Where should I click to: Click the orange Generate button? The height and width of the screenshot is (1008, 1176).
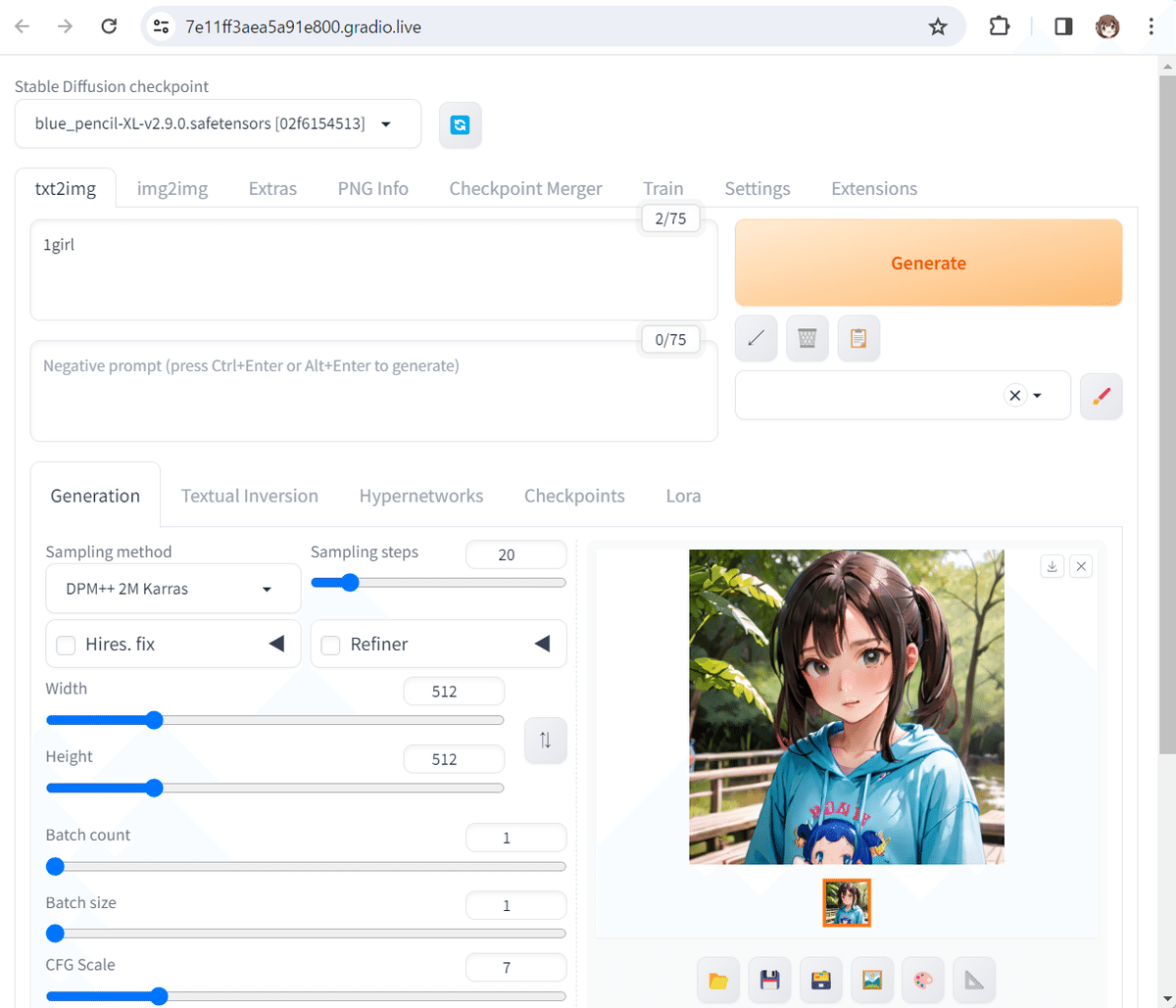coord(928,263)
